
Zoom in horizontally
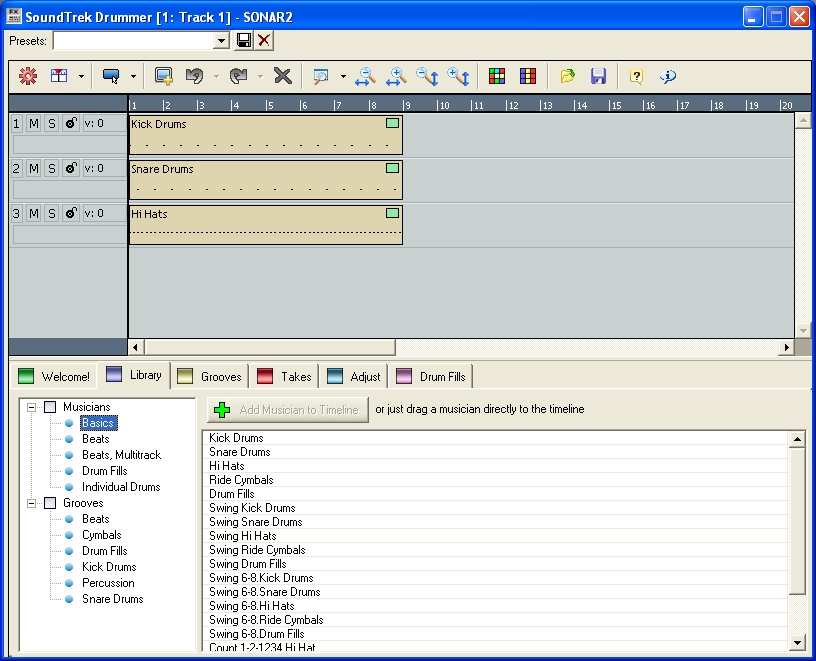point(396,76)
